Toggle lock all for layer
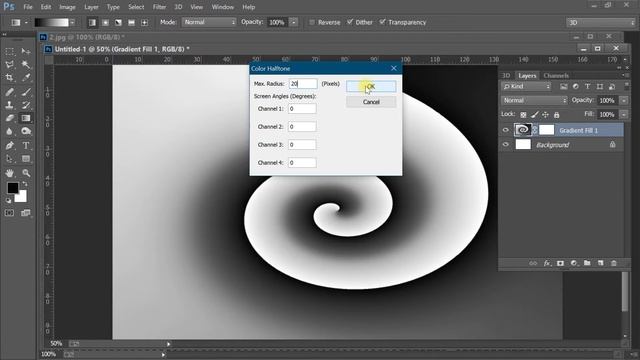This screenshot has height=360, width=640. (556, 115)
